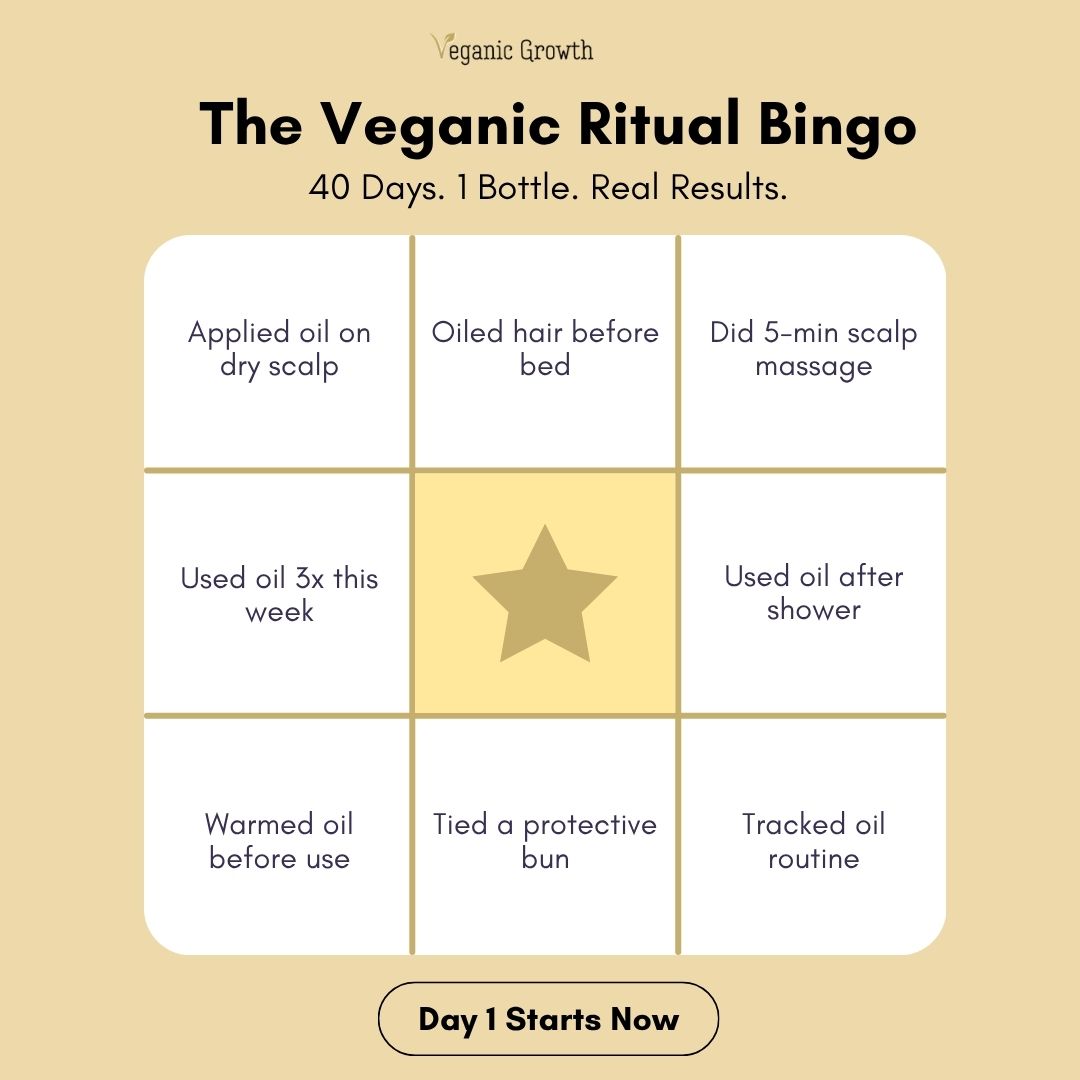Mark the Applied oil on dry scalp square
The image size is (1080, 1080).
tap(279, 350)
